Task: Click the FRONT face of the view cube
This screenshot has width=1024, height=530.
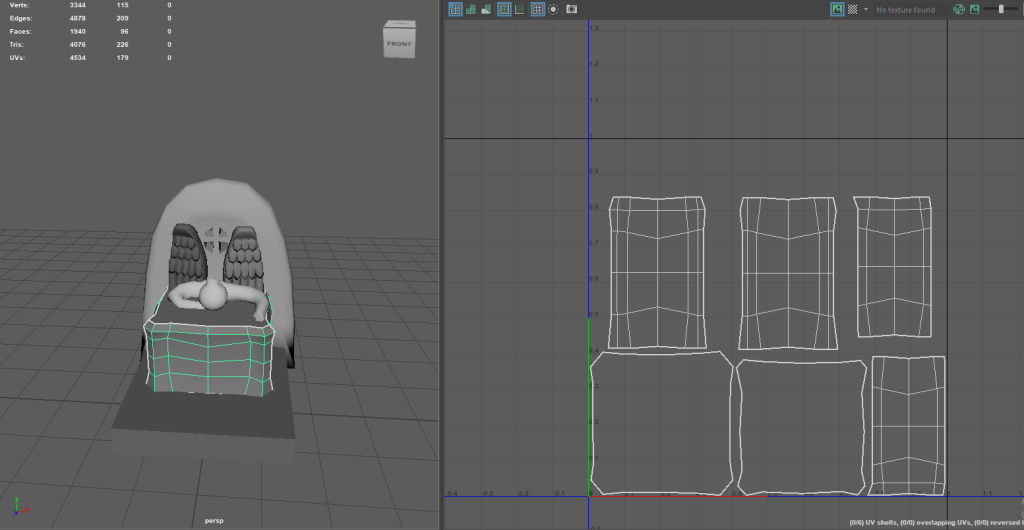Action: pos(398,44)
